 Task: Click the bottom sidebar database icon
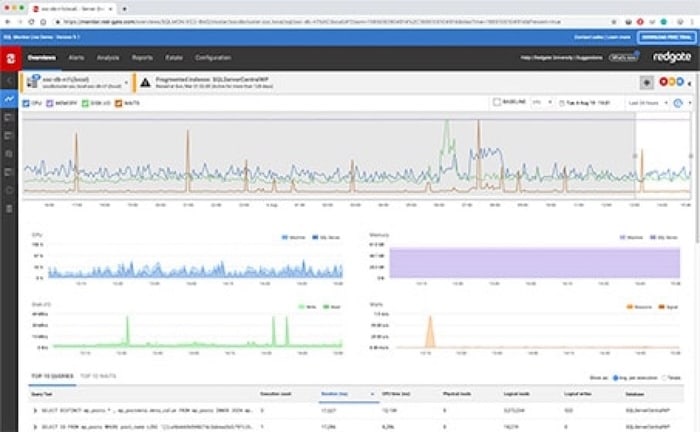pos(9,208)
